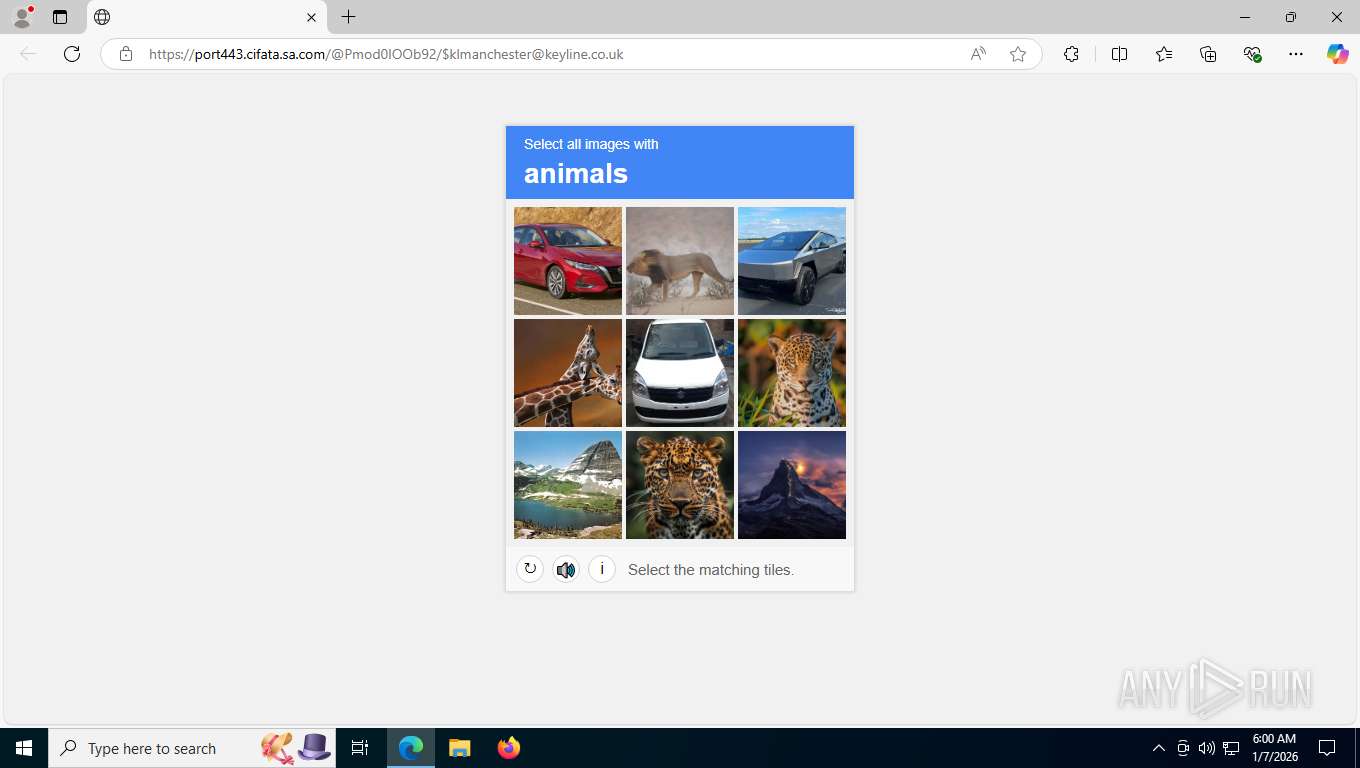Open the volume control in tray
Viewport: 1360px width, 768px height.
click(1207, 748)
